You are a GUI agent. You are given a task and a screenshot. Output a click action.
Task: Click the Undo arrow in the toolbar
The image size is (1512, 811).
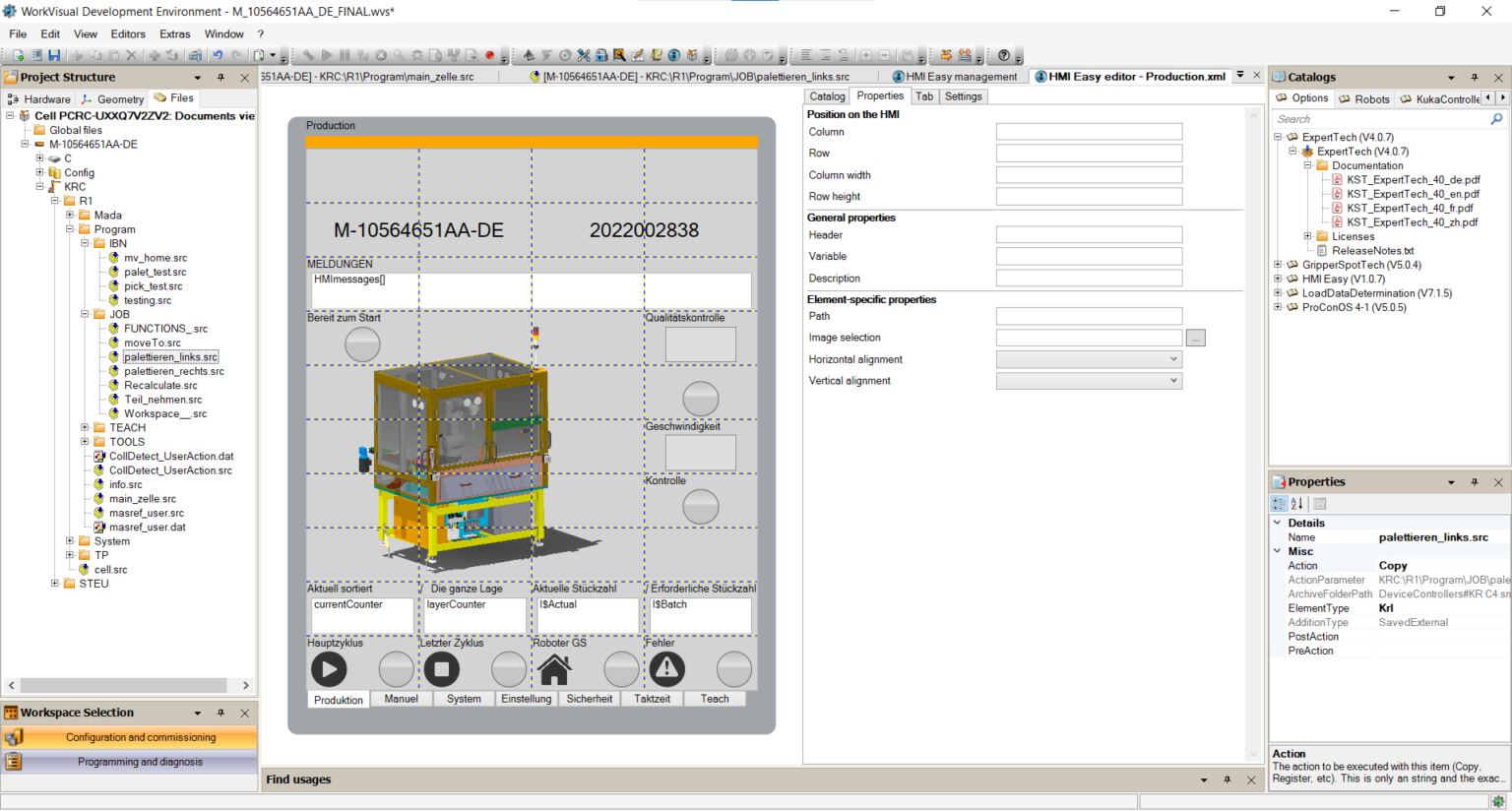[x=218, y=56]
